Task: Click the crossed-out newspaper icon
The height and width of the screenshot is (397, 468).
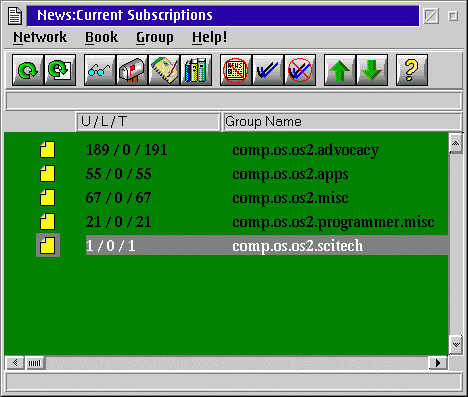Action: (x=236, y=70)
